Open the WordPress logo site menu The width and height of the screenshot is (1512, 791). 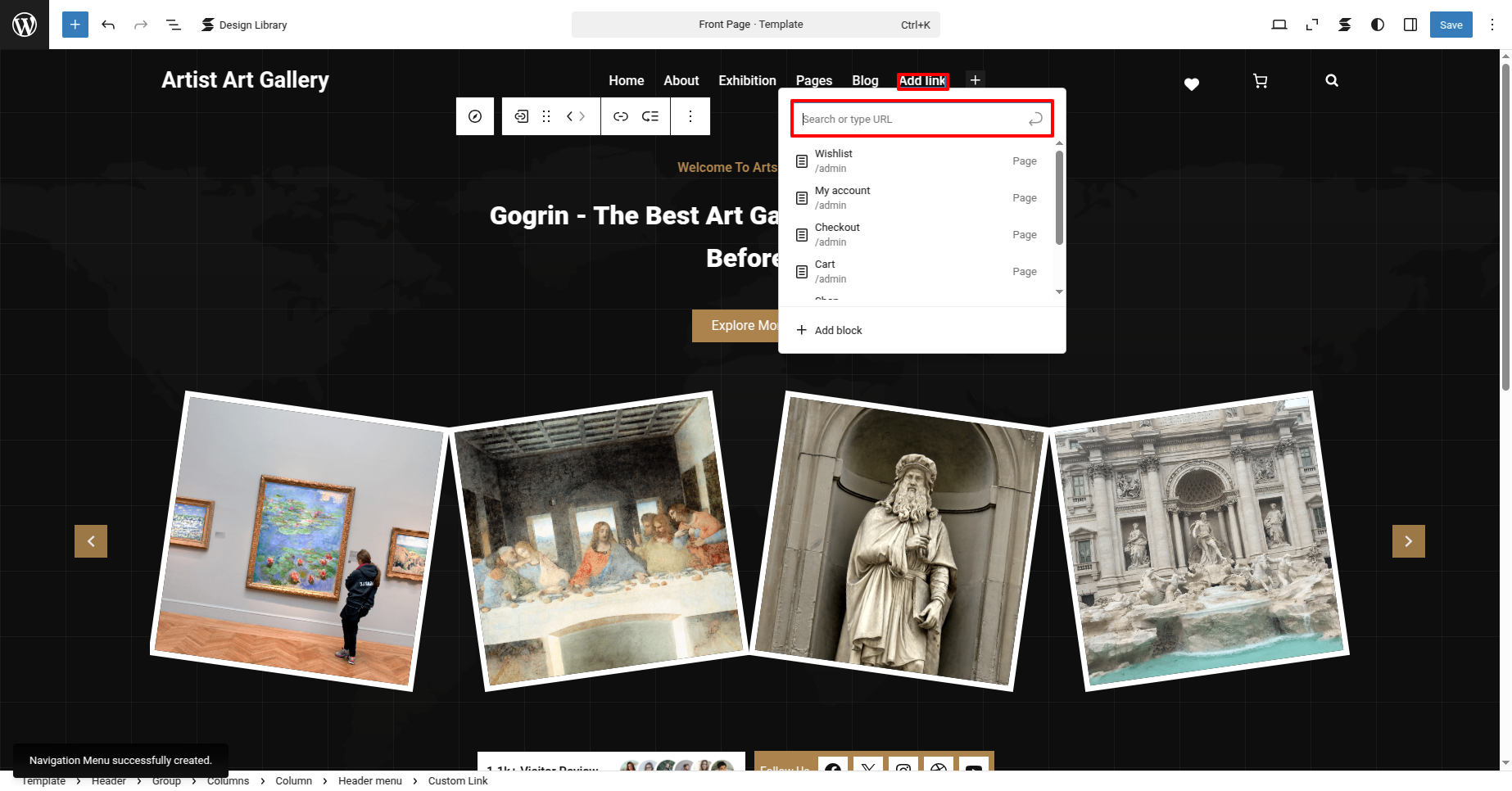coord(25,25)
